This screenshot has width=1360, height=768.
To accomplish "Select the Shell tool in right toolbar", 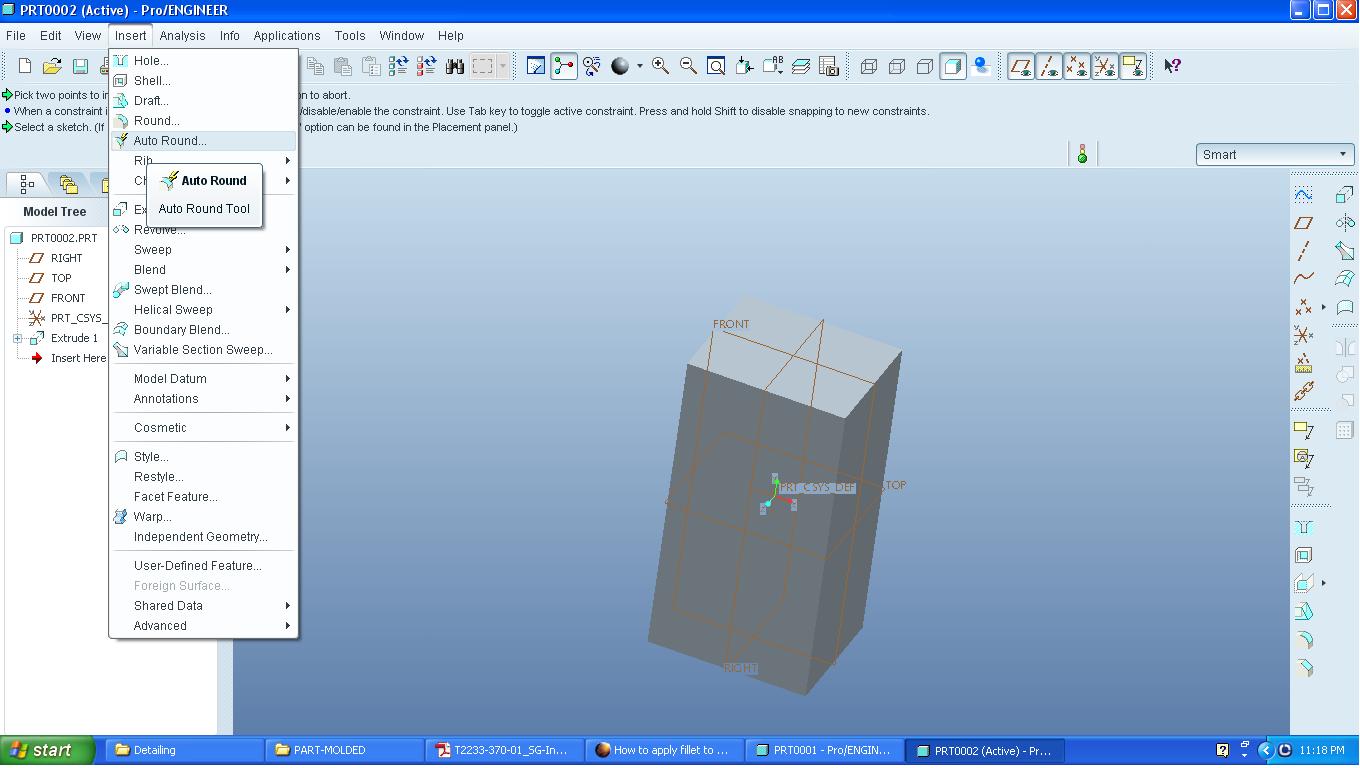I will pos(1304,555).
